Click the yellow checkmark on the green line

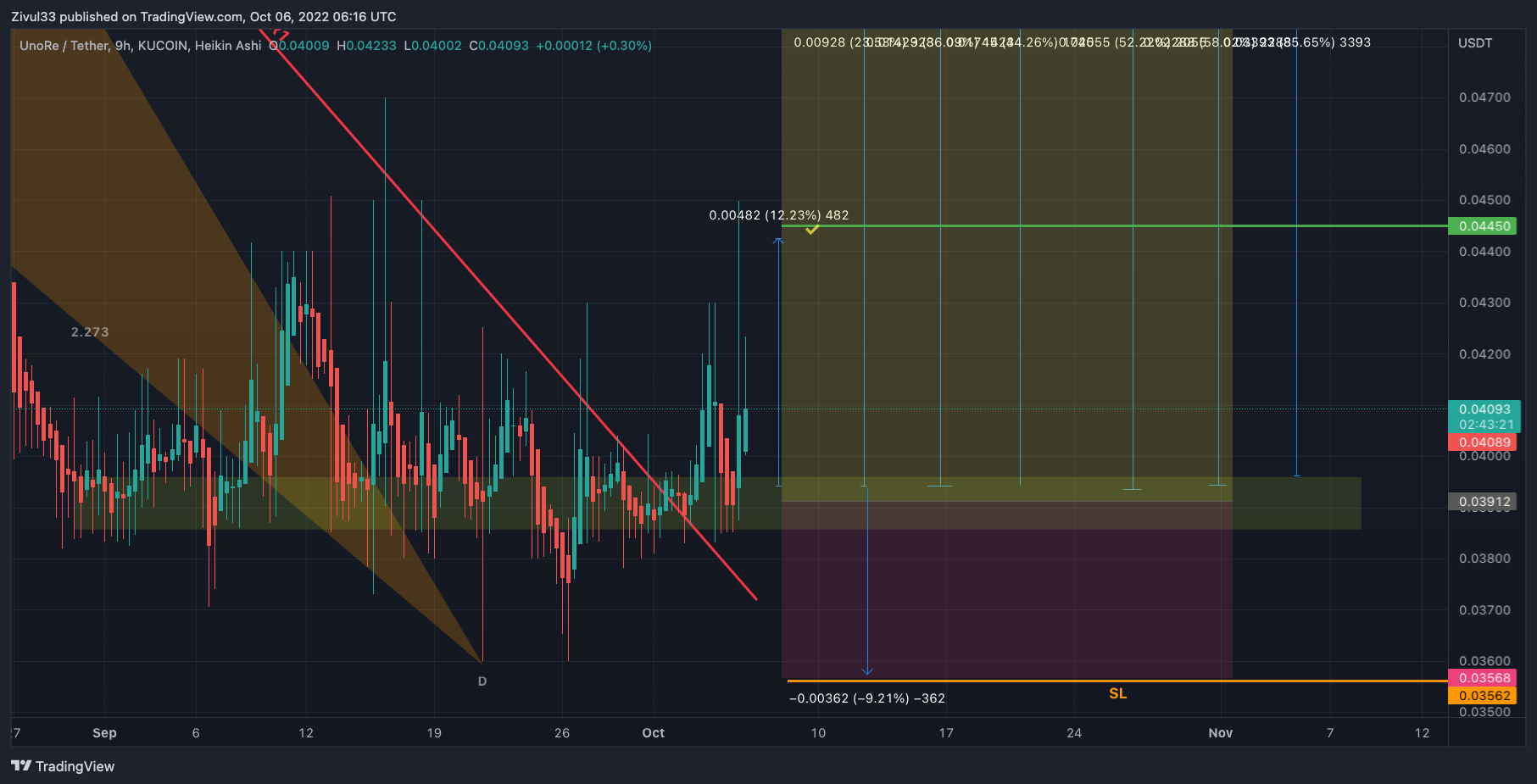[812, 229]
